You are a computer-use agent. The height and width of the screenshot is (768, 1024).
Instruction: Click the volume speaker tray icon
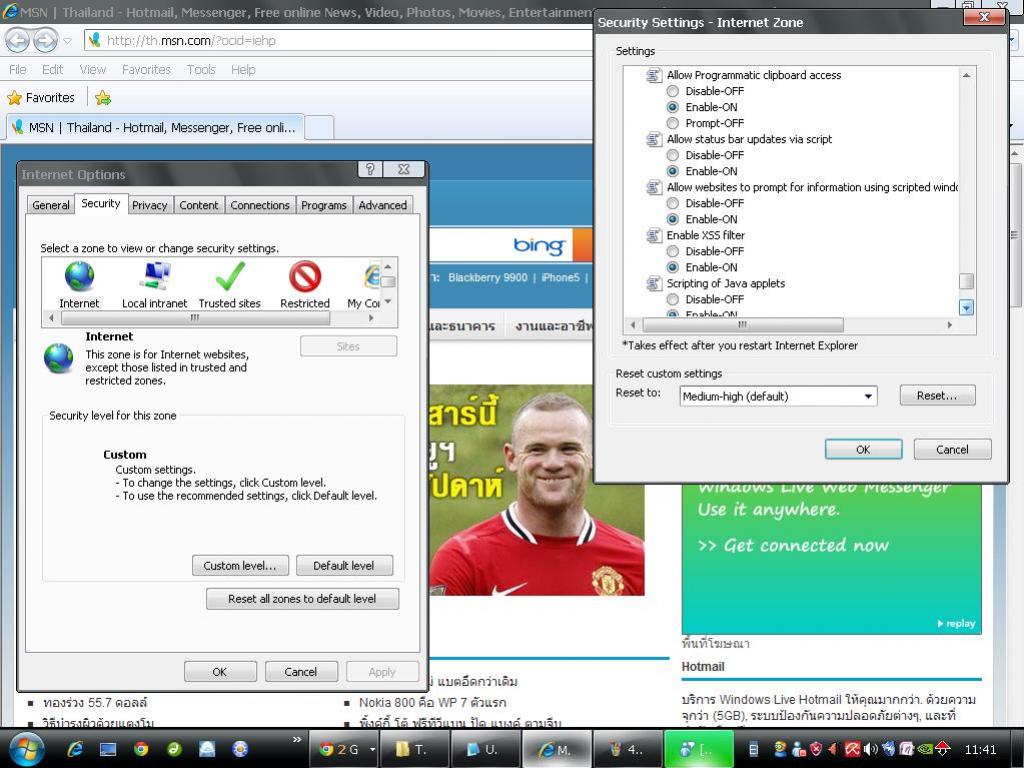click(x=870, y=749)
